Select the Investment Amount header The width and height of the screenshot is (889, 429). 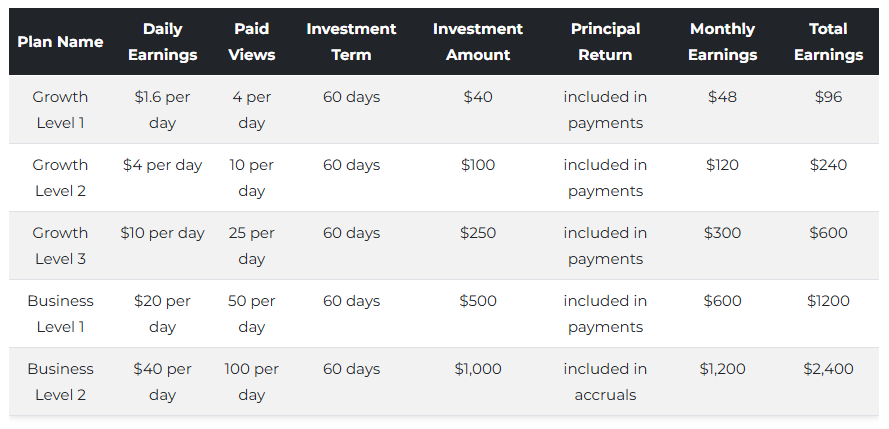478,42
